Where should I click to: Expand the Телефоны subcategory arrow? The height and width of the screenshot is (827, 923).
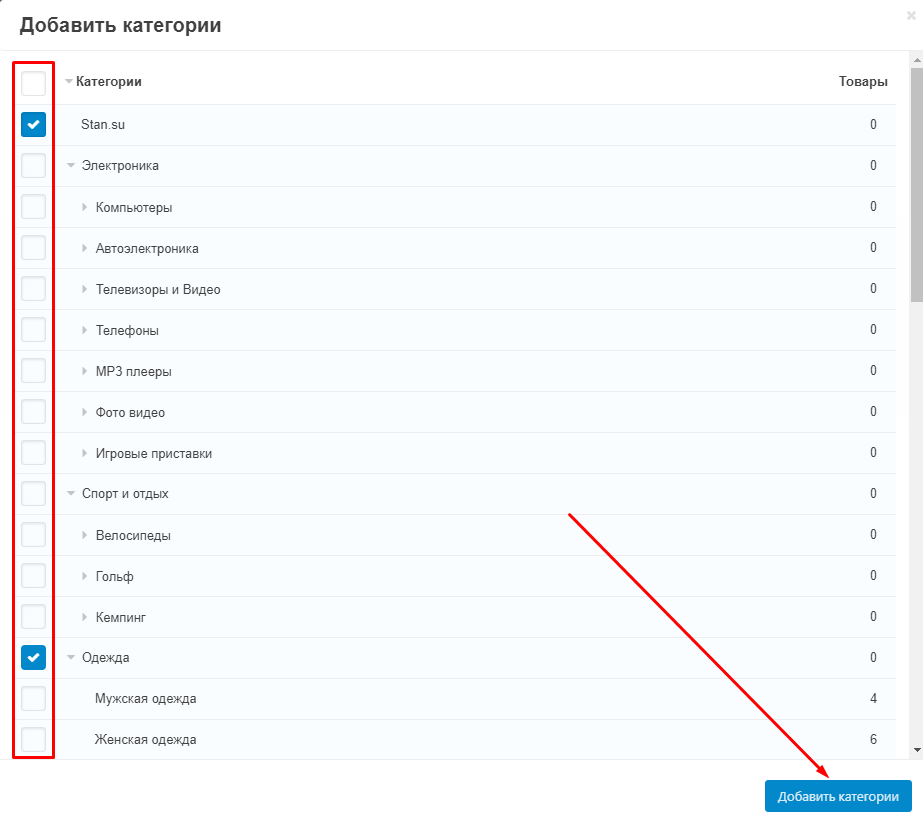pyautogui.click(x=84, y=330)
